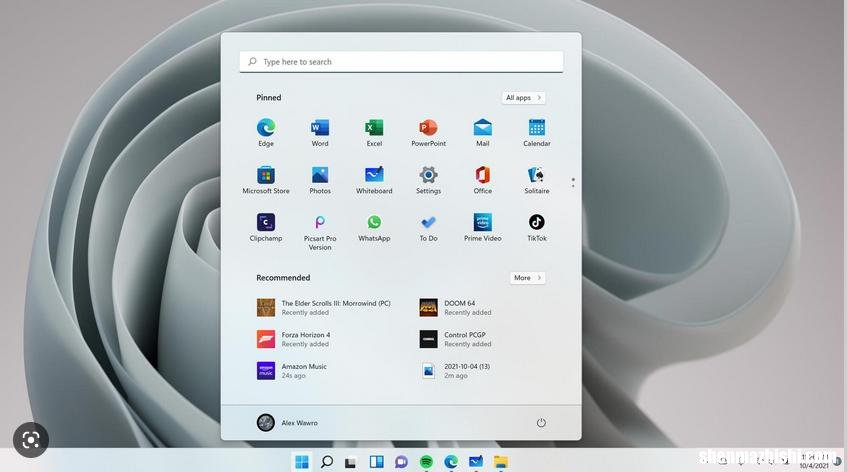
Task: Launch Spotify from the taskbar
Action: (x=426, y=462)
